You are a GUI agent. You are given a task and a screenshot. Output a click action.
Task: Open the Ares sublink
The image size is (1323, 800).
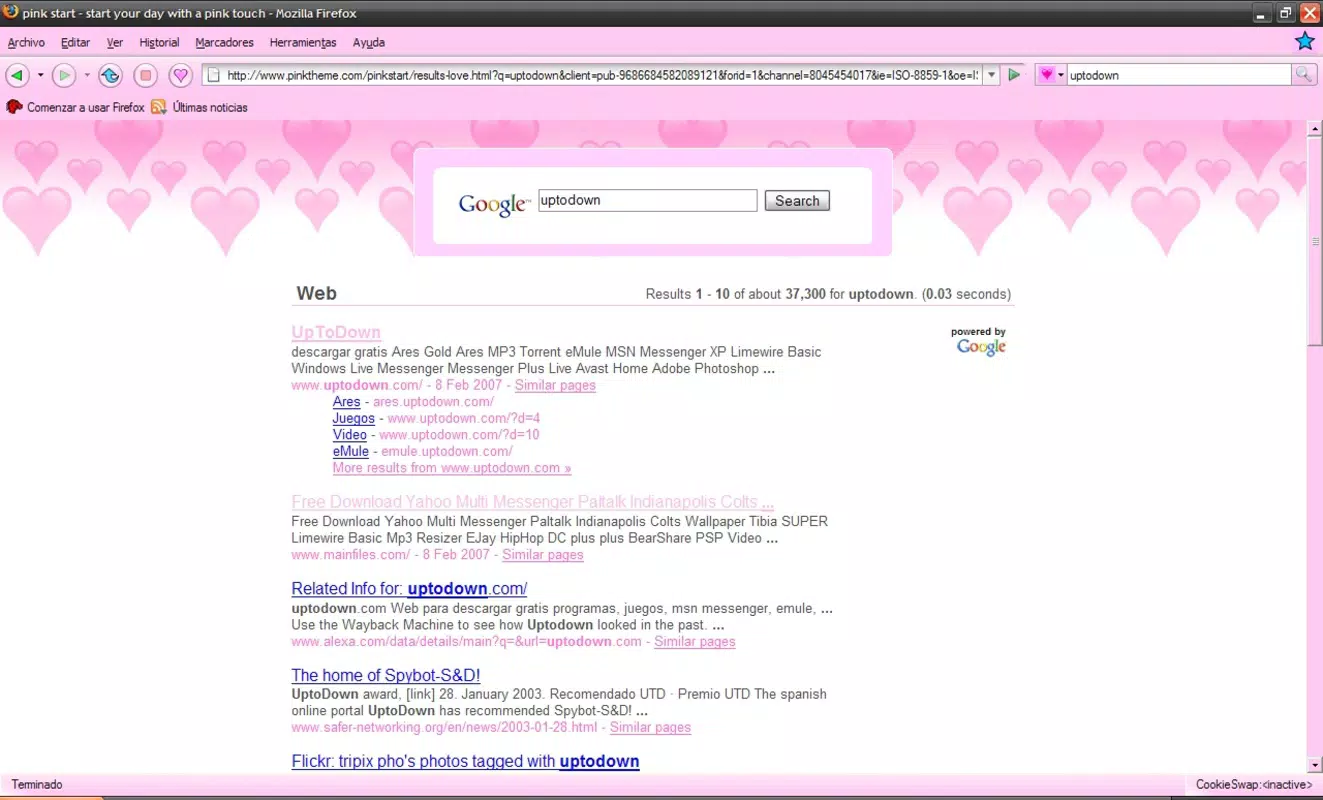[346, 402]
